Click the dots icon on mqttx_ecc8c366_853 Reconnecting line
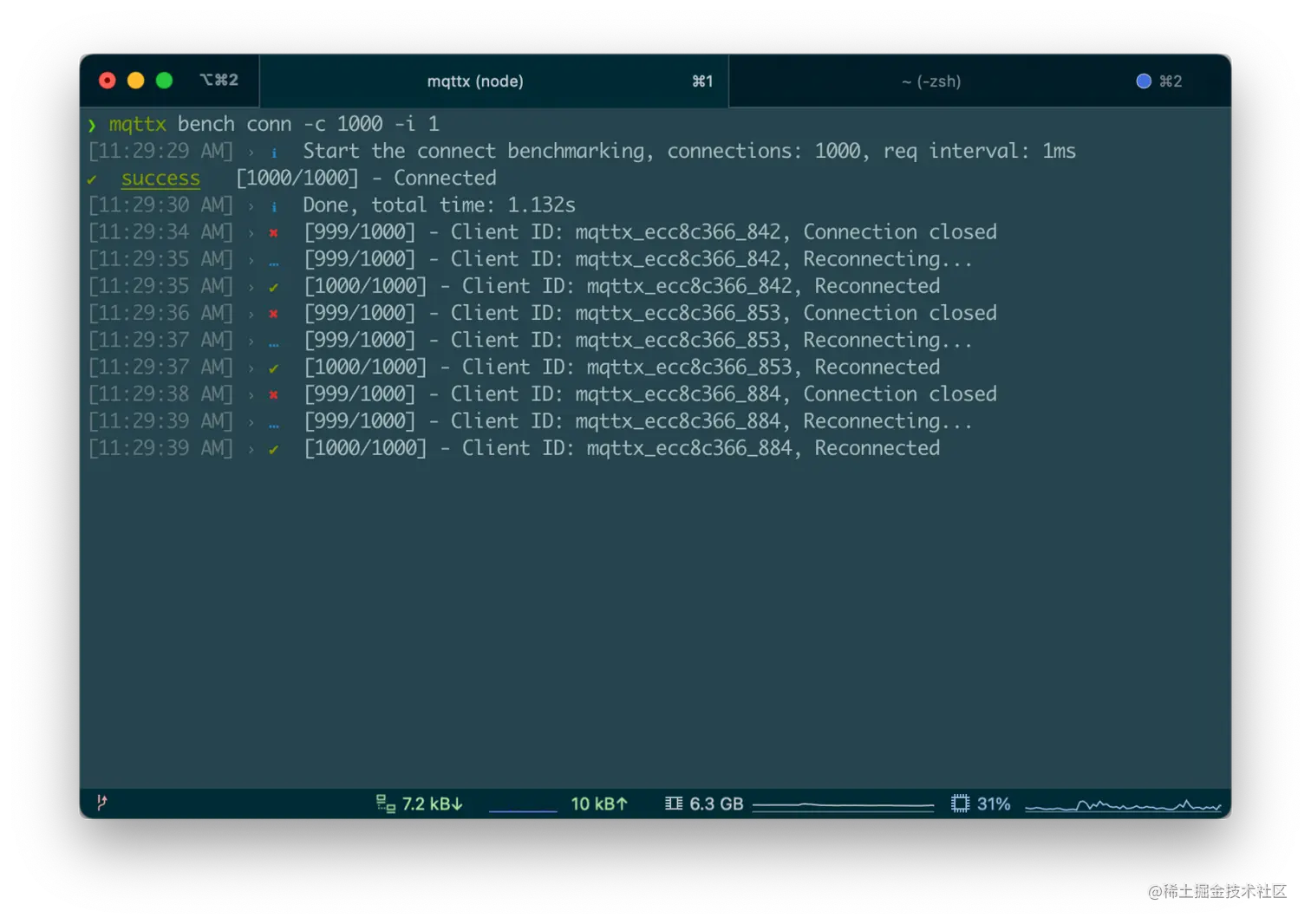Viewport: 1311px width, 924px height. [x=273, y=344]
